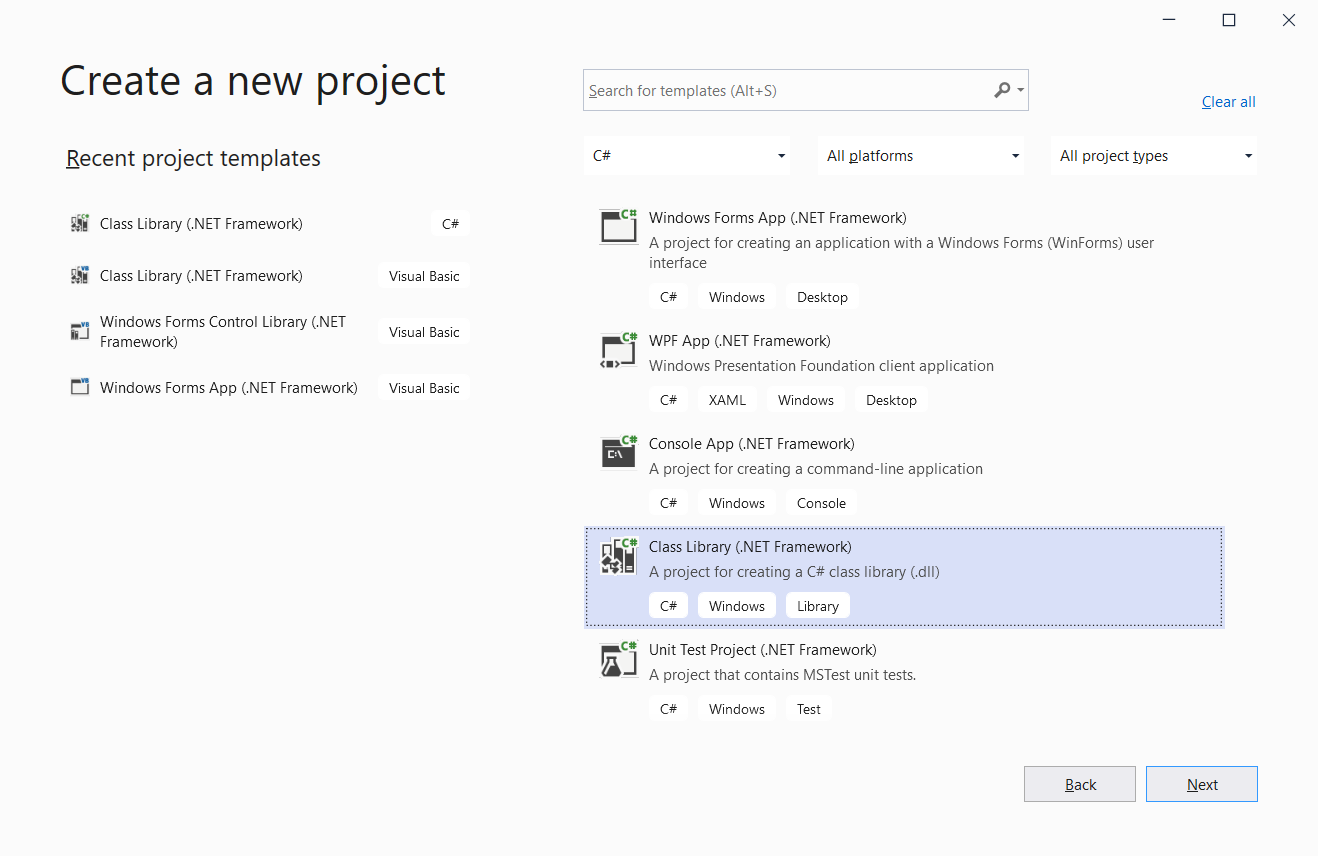Open the C# language filter dropdown
The height and width of the screenshot is (856, 1318).
(x=687, y=156)
